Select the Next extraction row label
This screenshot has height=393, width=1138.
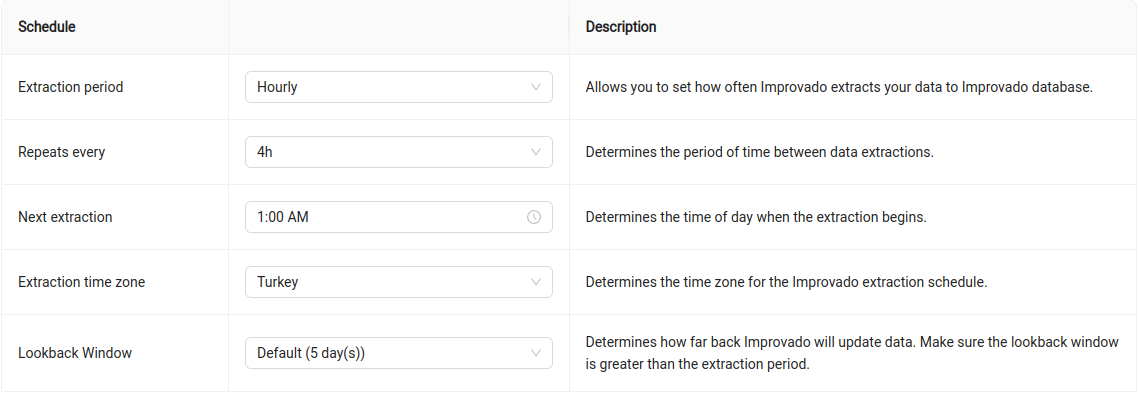65,217
